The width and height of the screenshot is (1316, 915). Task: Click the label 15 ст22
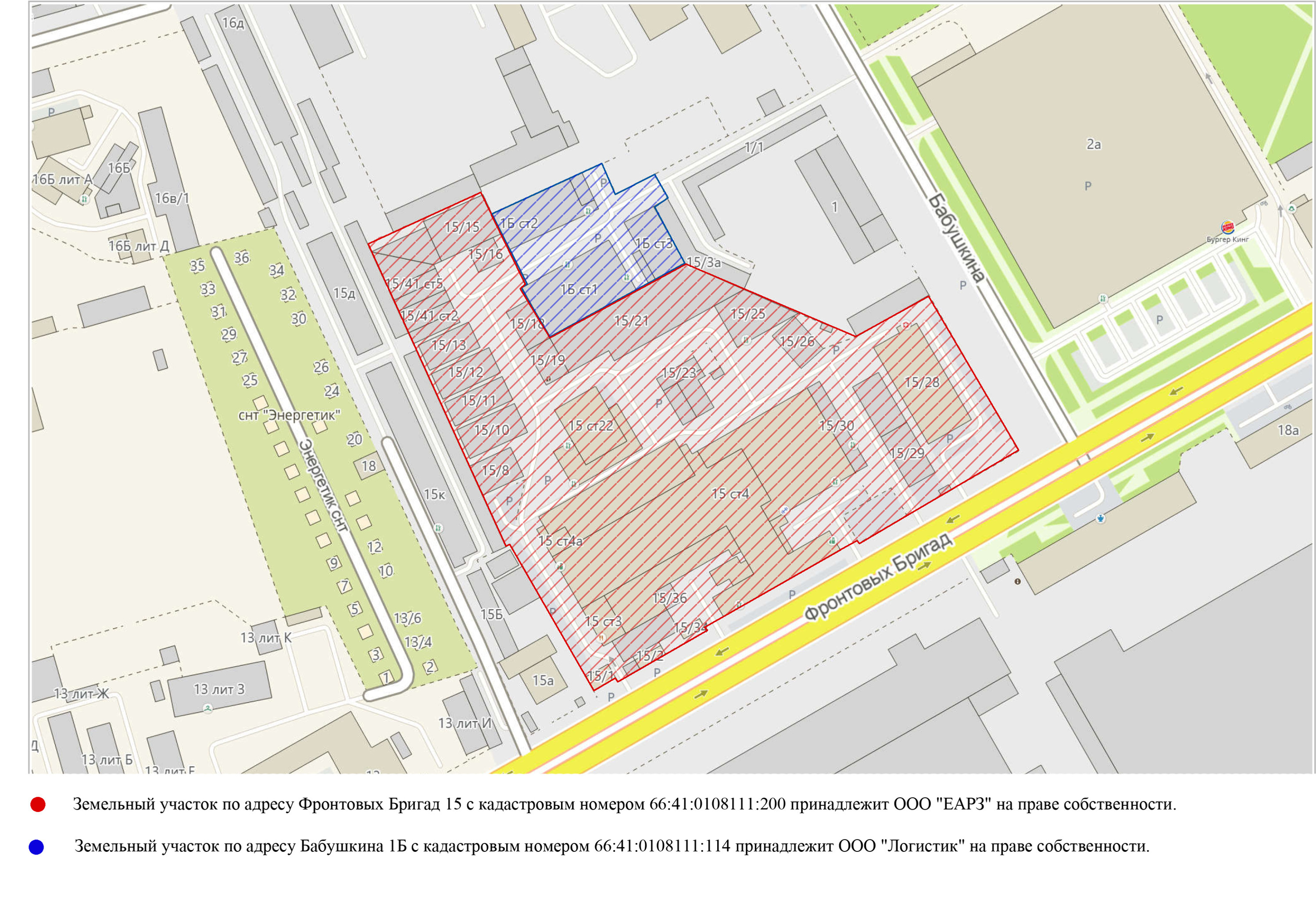coord(590,426)
